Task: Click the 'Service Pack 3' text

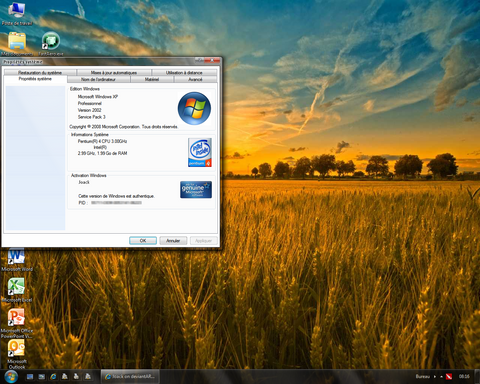Action: 92,117
